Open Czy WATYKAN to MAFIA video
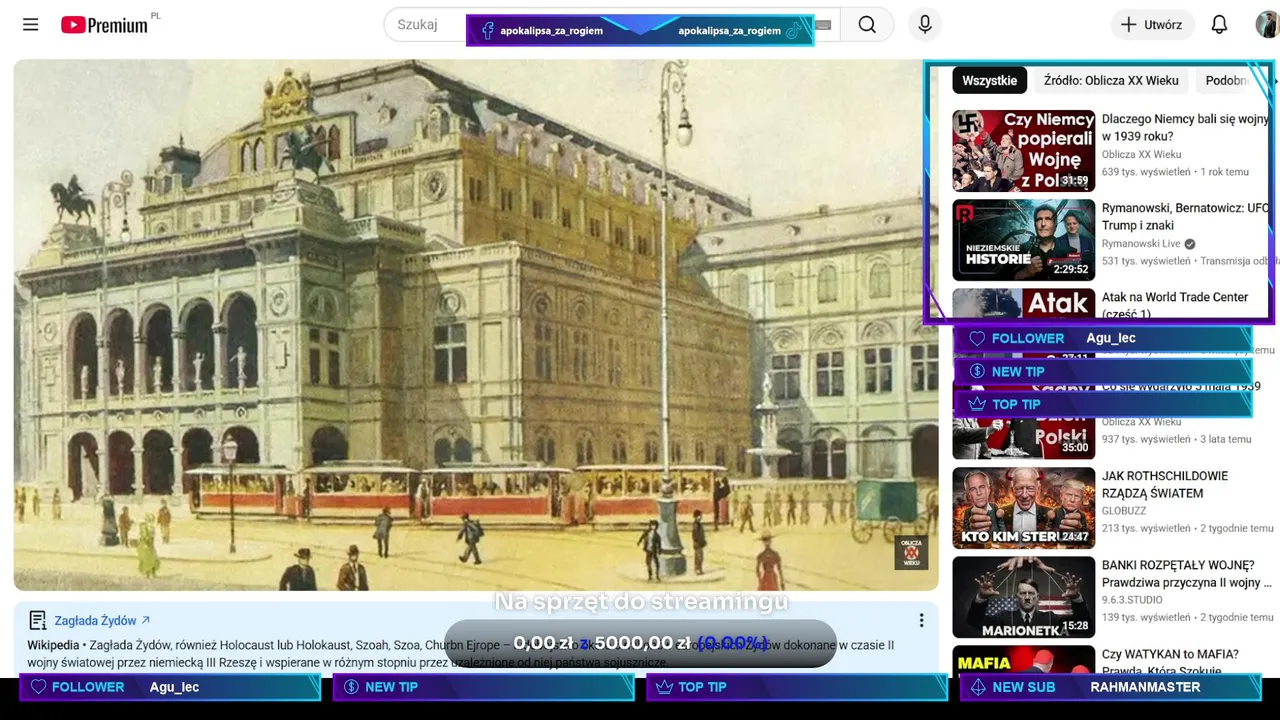Viewport: 1280px width, 720px height. [x=1170, y=661]
